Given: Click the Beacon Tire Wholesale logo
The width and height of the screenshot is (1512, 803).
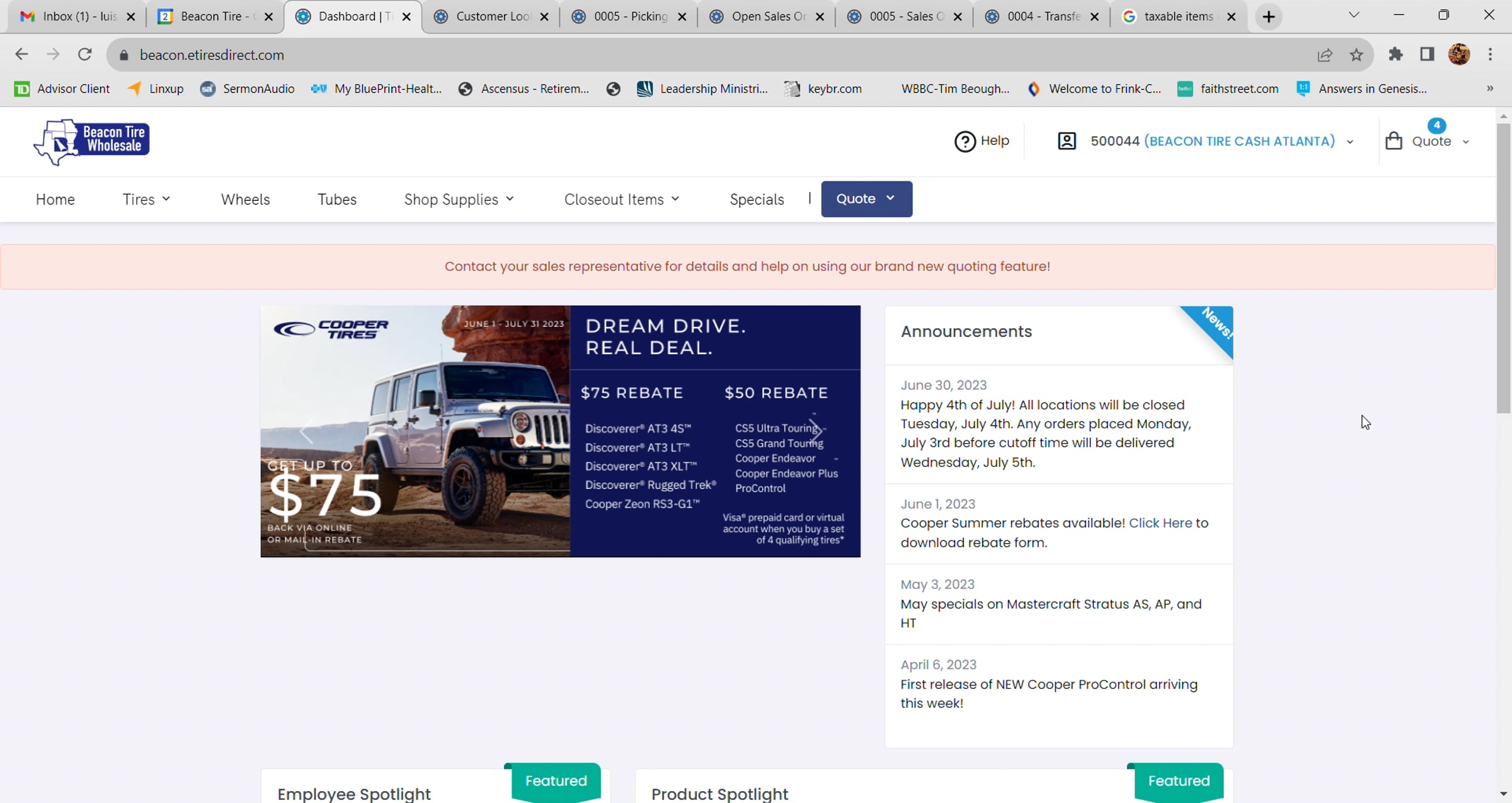Looking at the screenshot, I should click(x=92, y=141).
